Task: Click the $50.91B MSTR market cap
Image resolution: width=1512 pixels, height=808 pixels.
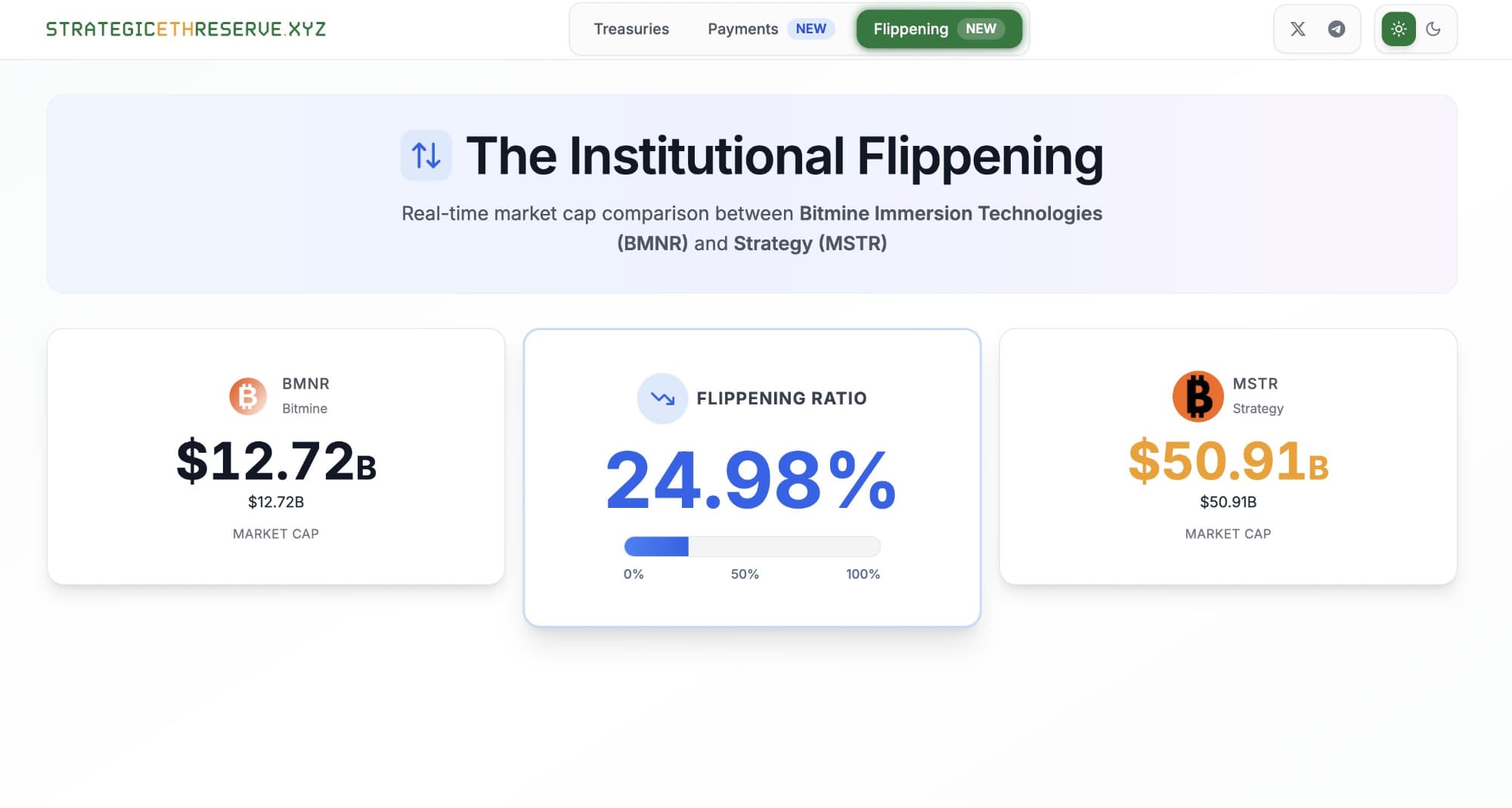Action: pos(1228,461)
